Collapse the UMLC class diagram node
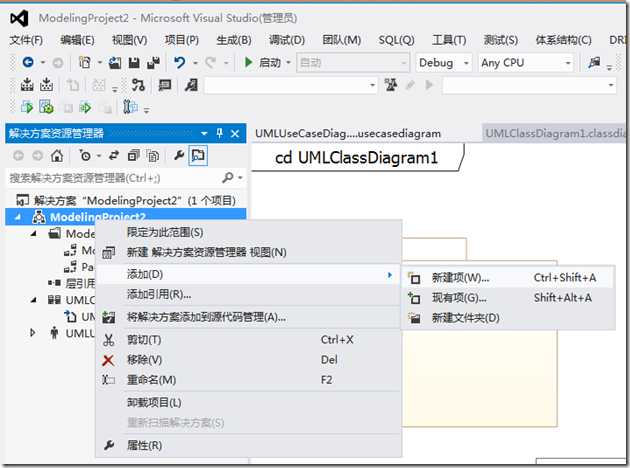Screen dimensions: 630x468 pyautogui.click(x=34, y=300)
